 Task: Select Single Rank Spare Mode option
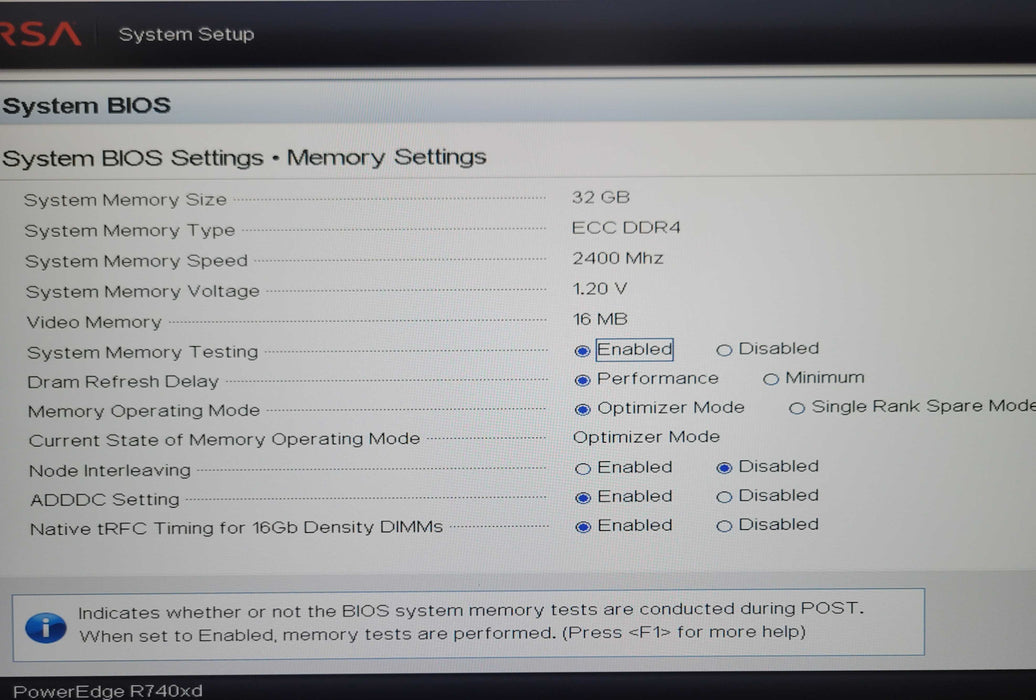point(797,408)
